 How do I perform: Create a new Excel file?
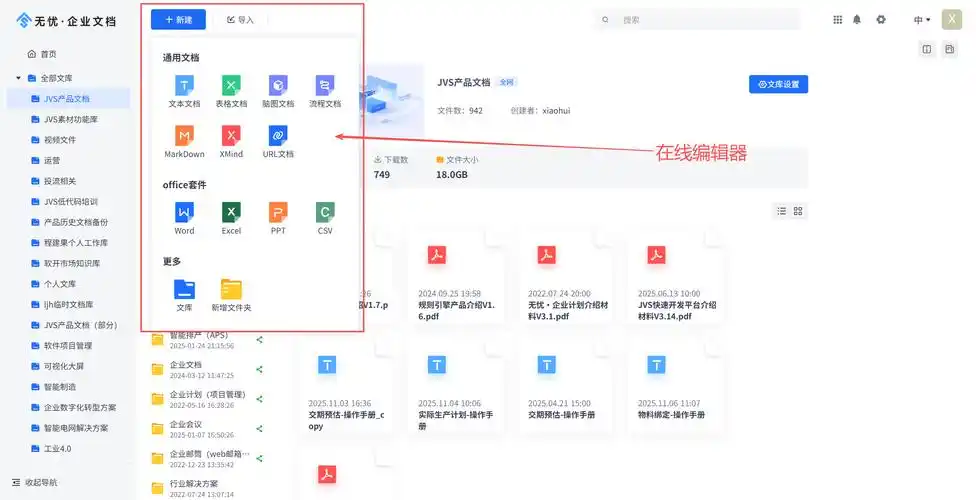[x=231, y=218]
